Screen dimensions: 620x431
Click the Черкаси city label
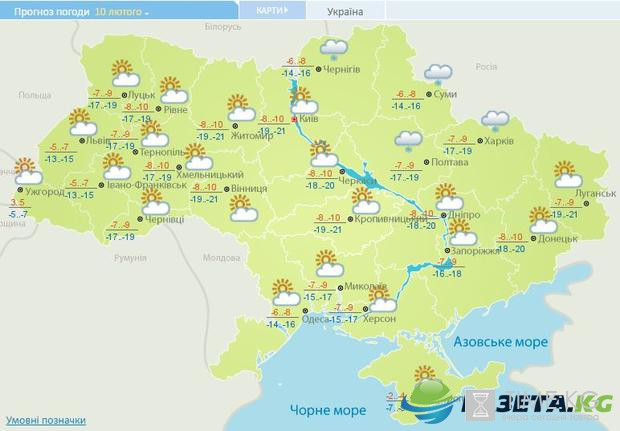[x=357, y=181]
